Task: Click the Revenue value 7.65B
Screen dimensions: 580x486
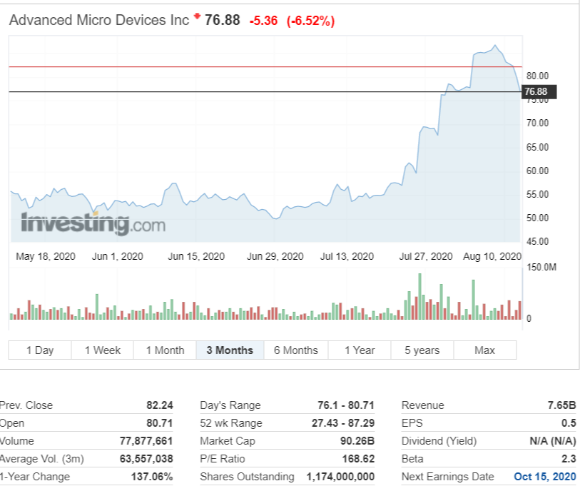Action: point(562,405)
